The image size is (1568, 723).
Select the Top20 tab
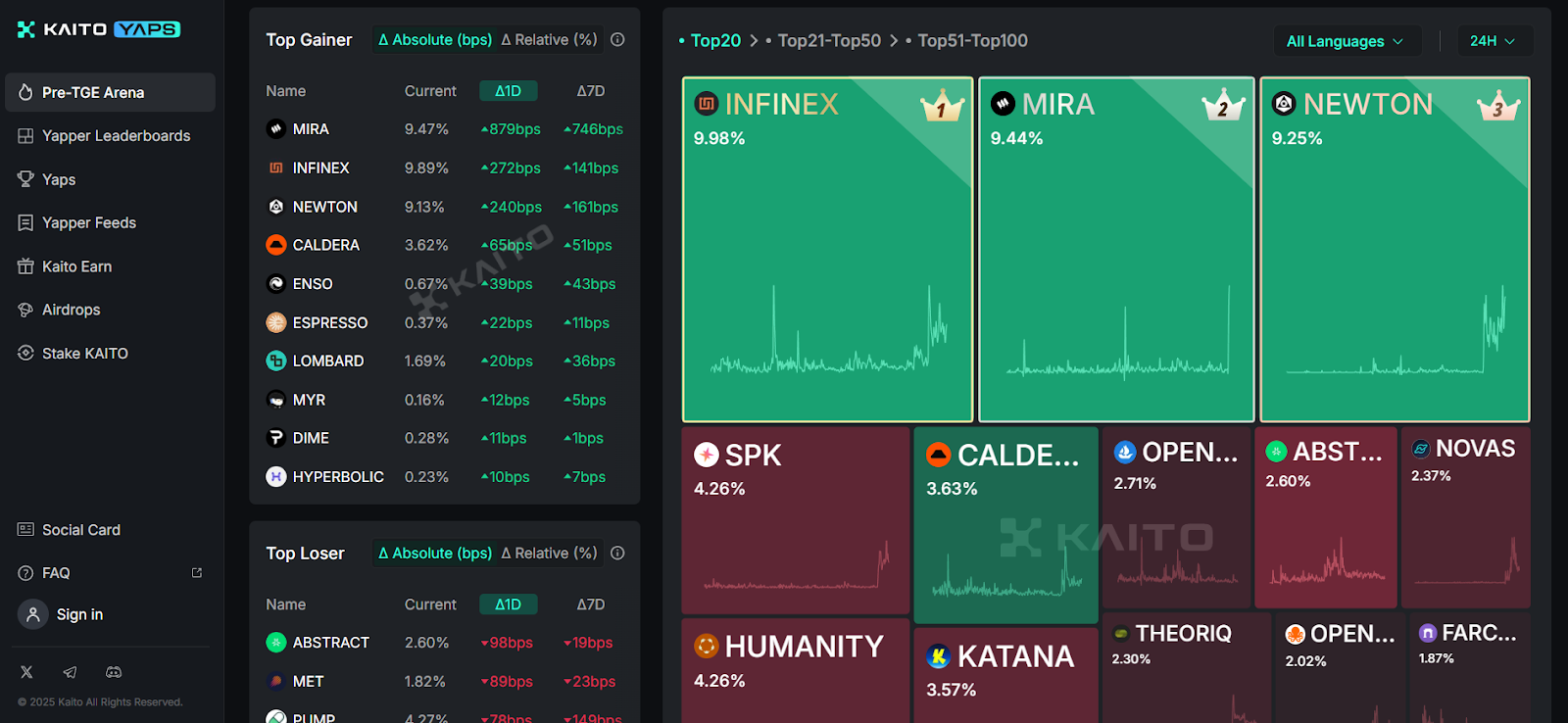coord(710,41)
